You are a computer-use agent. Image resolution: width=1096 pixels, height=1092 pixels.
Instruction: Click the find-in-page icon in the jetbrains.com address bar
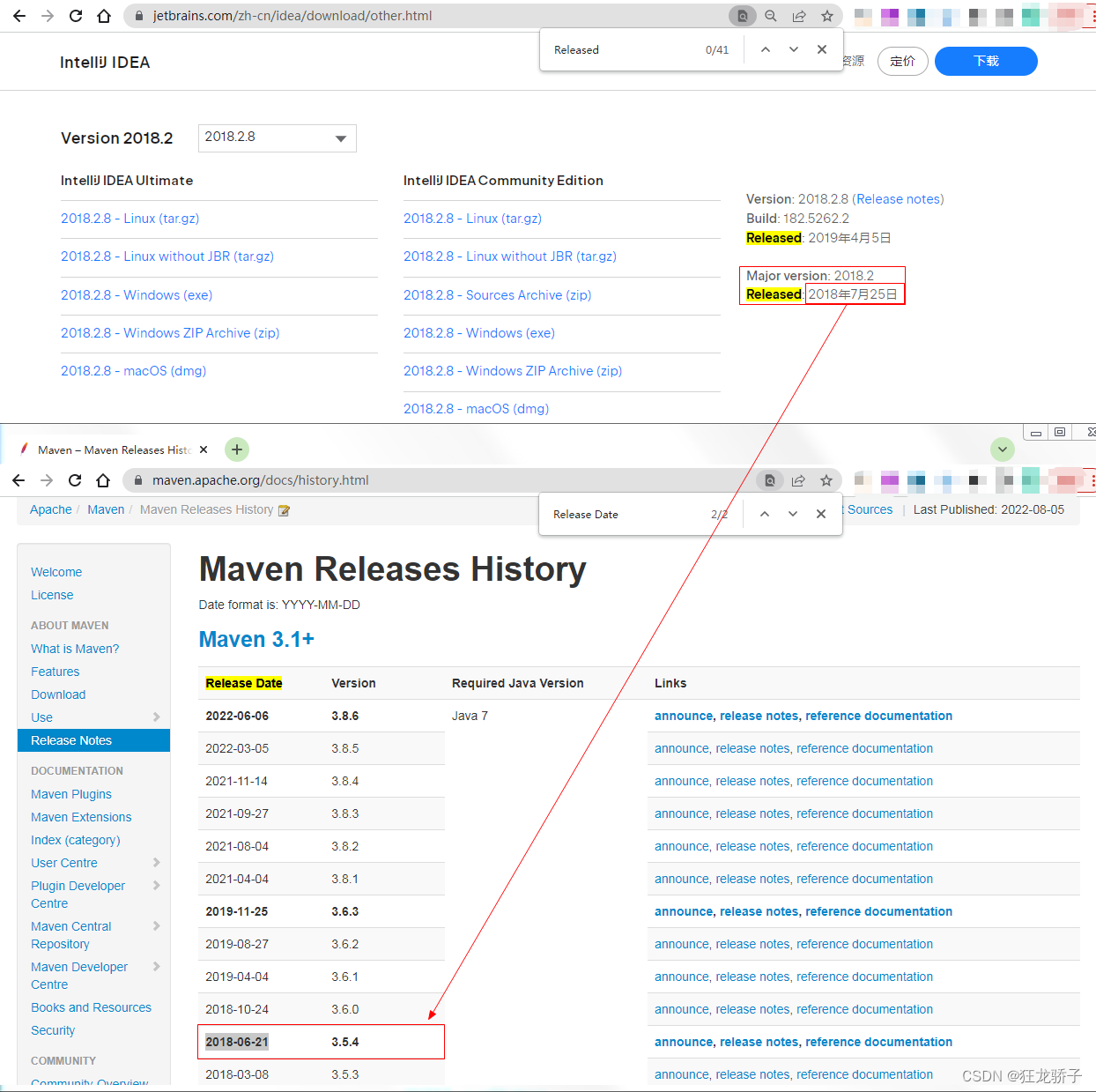click(743, 16)
